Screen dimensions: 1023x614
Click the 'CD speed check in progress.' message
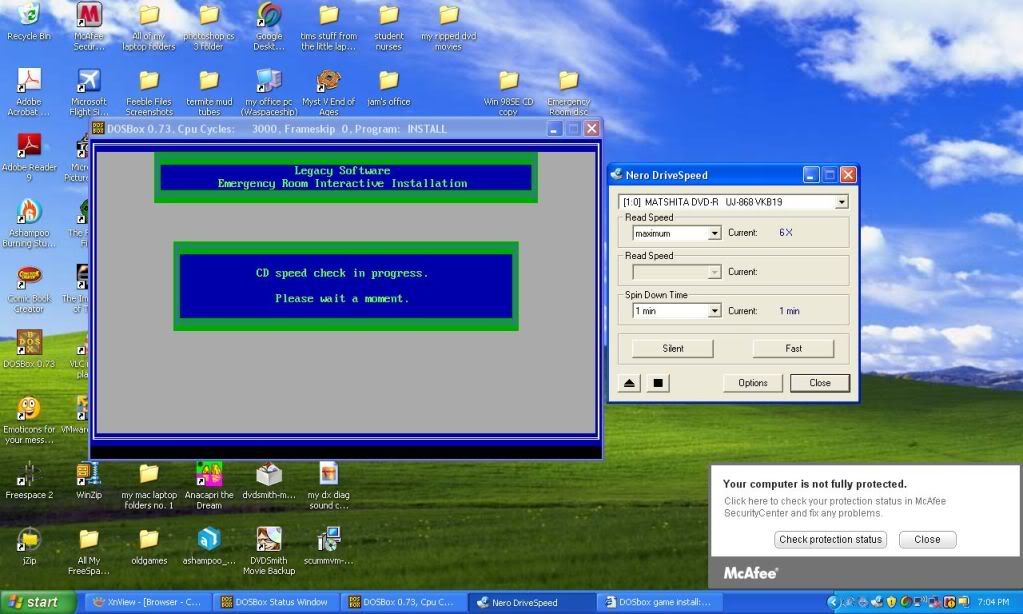pyautogui.click(x=342, y=273)
